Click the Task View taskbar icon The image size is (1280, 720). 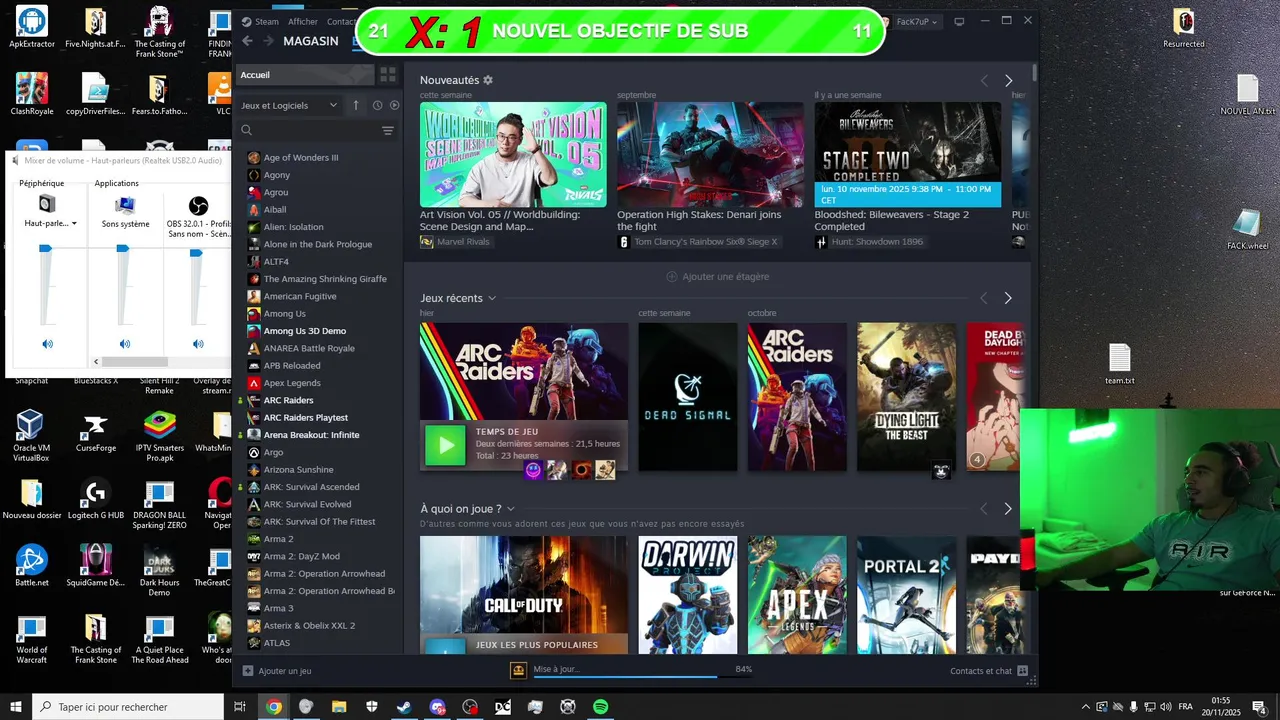coord(240,707)
